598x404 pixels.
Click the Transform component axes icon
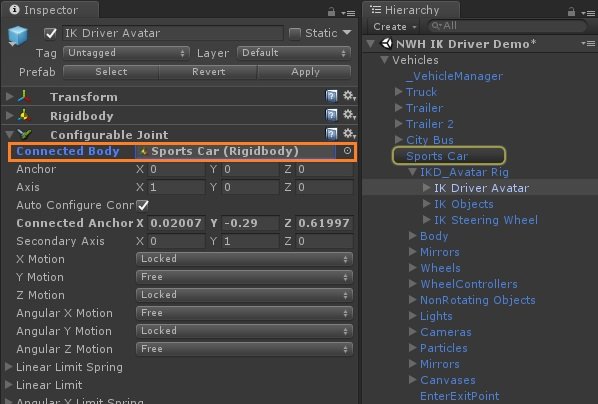[x=24, y=96]
